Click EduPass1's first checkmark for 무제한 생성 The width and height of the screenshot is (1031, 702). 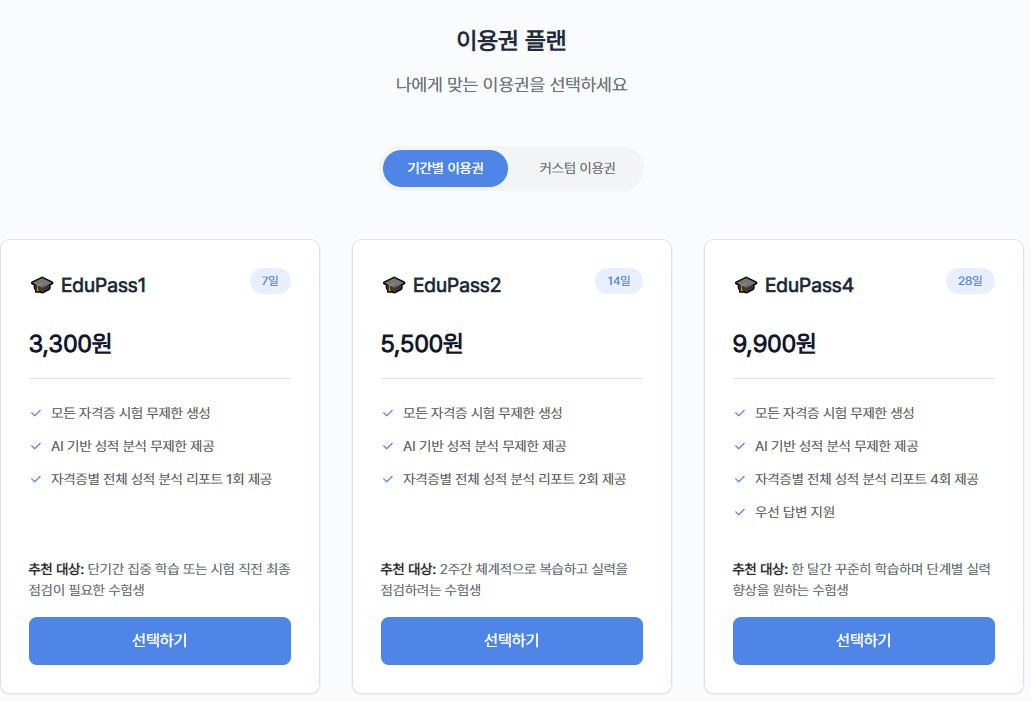click(x=36, y=413)
